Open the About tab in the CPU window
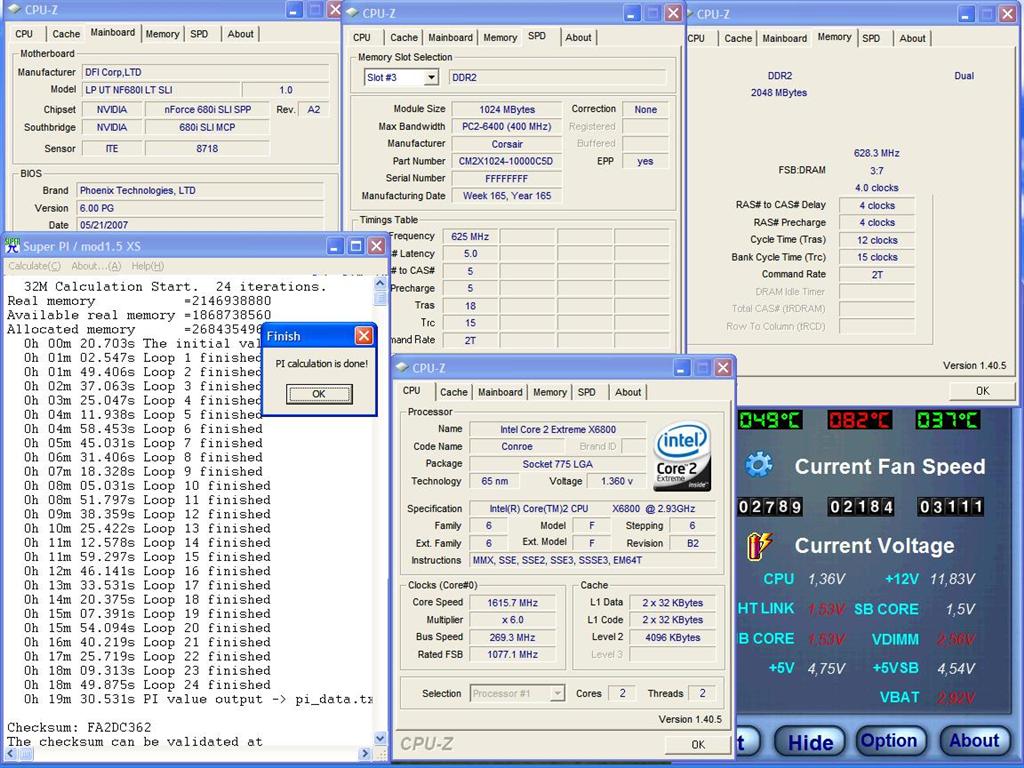The image size is (1024, 768). (x=628, y=392)
